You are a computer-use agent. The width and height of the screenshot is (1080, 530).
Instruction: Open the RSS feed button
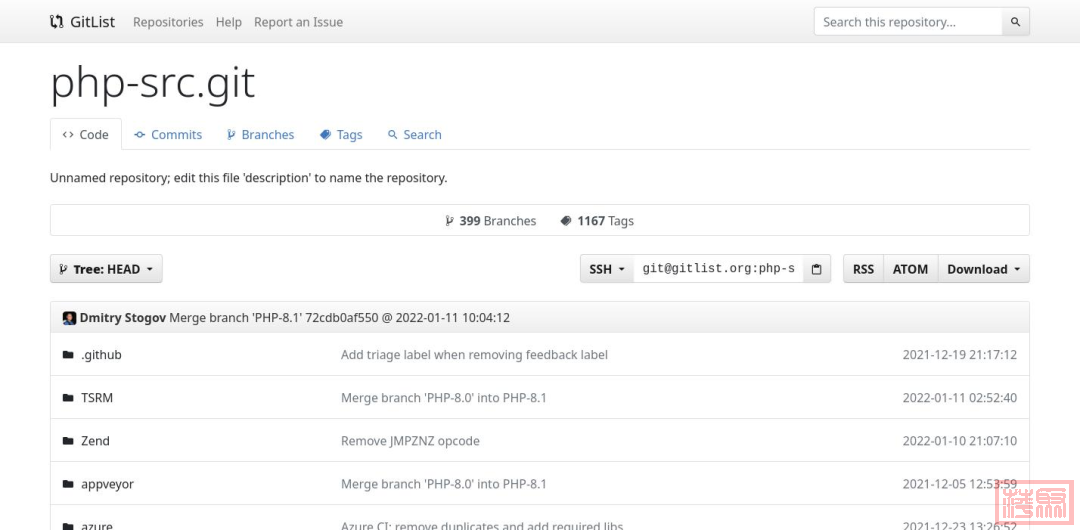863,269
